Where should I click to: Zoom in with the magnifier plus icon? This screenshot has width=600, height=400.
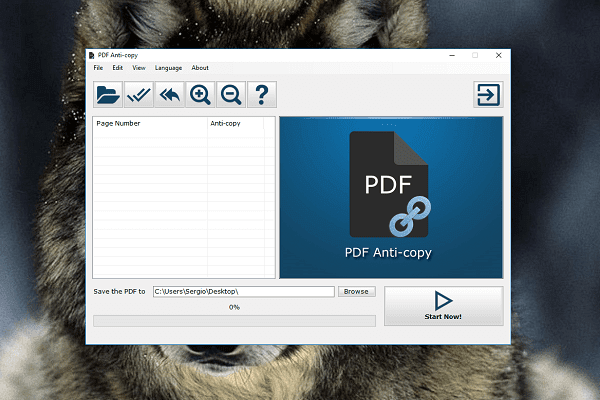(200, 95)
